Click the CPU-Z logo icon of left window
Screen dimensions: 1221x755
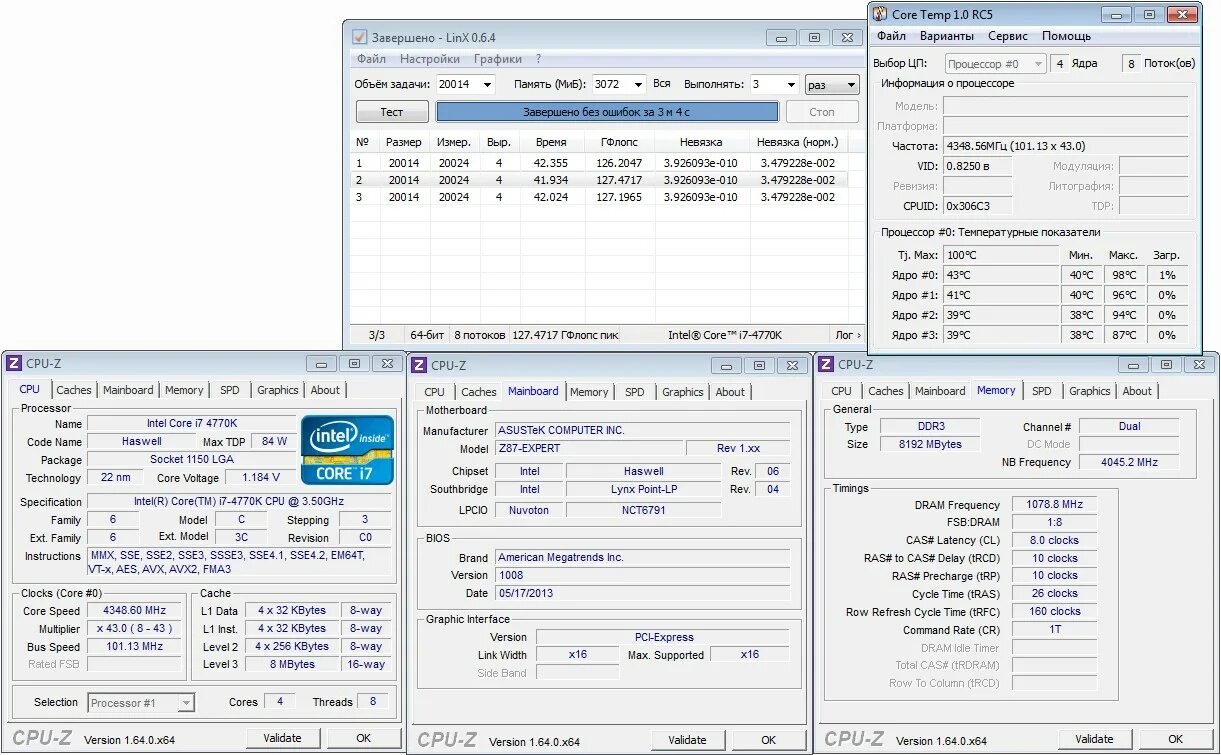coord(14,364)
